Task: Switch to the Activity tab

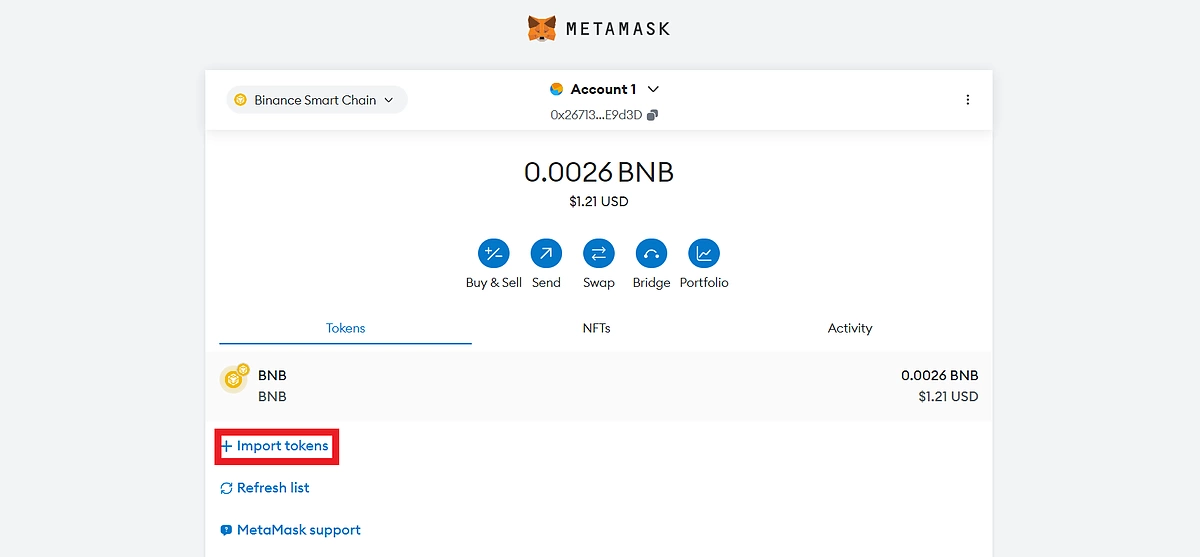Action: (850, 328)
